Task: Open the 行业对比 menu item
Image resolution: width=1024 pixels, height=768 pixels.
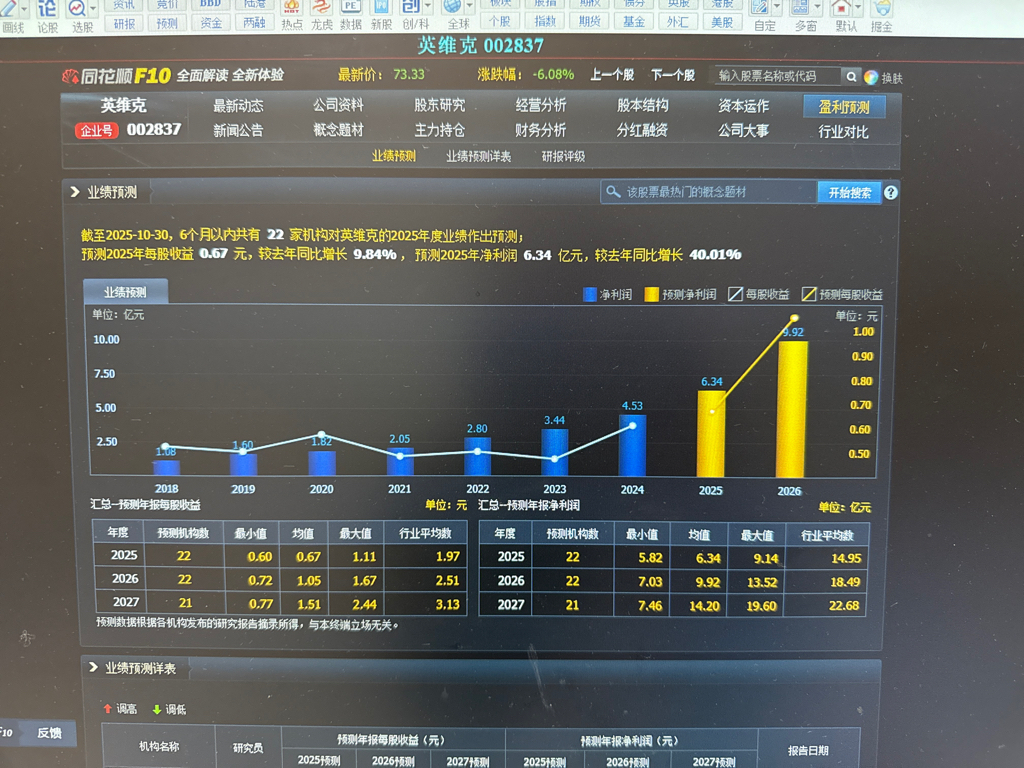Action: click(x=844, y=132)
